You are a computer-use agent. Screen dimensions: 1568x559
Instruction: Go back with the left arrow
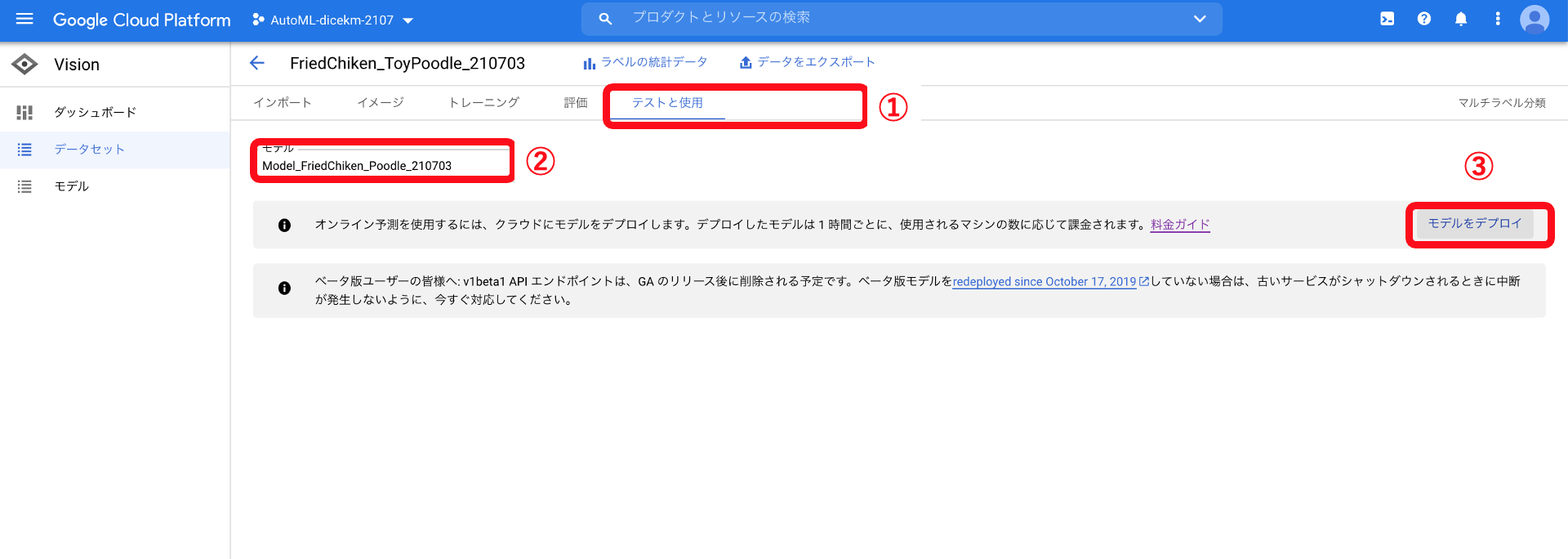tap(257, 63)
